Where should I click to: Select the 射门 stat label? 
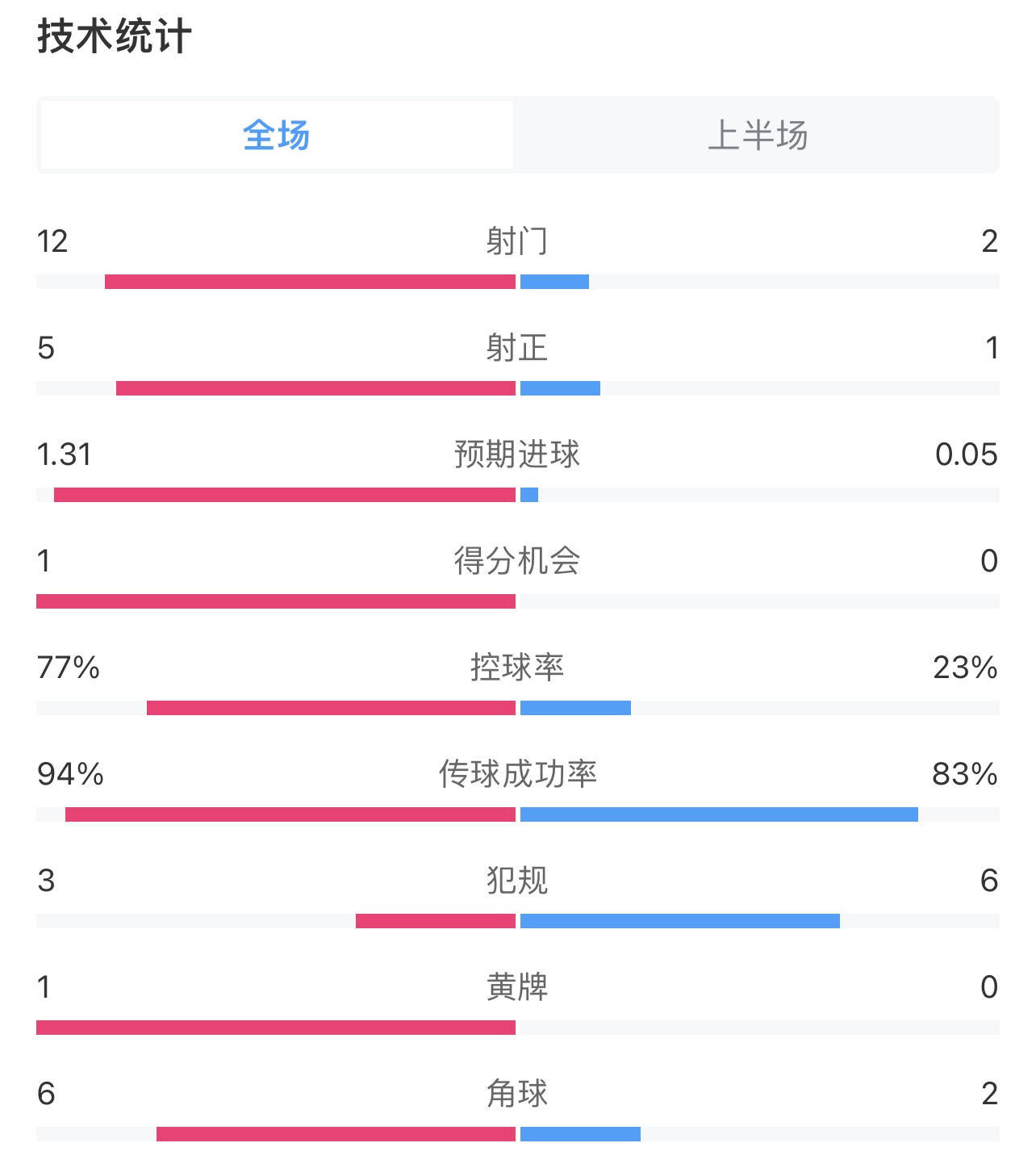[x=517, y=241]
